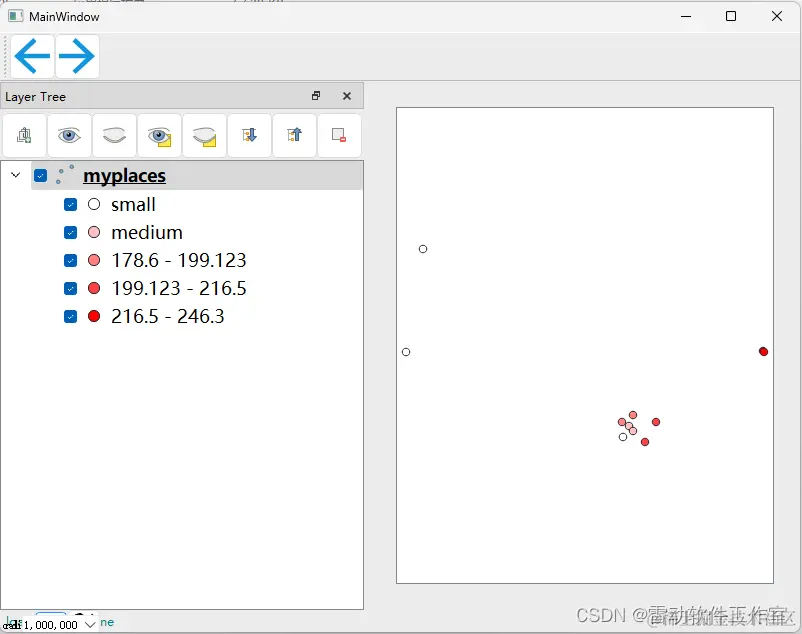Click the blue back arrow toolbar button
This screenshot has height=634, width=802.
click(32, 56)
